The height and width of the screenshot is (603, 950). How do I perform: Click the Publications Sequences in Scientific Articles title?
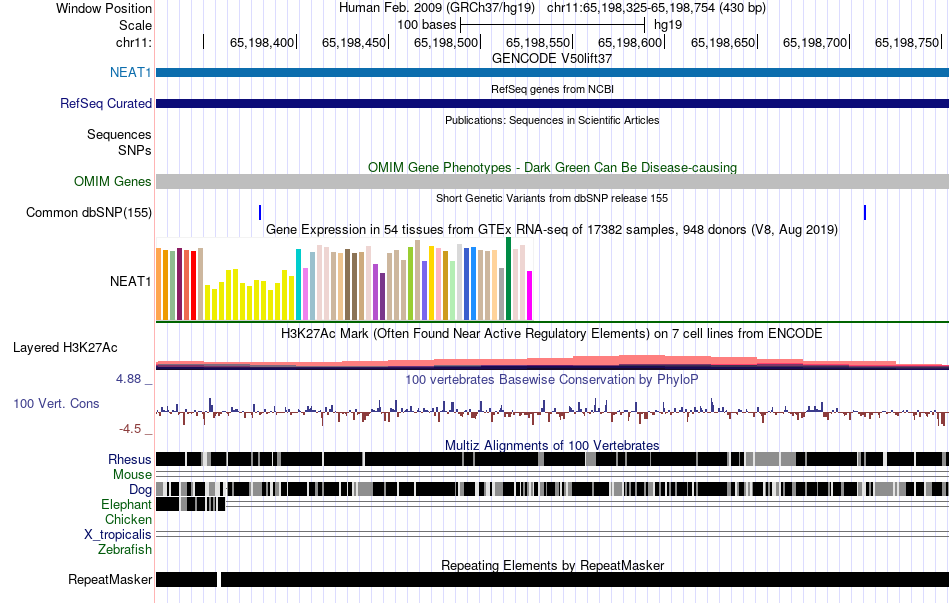552,120
